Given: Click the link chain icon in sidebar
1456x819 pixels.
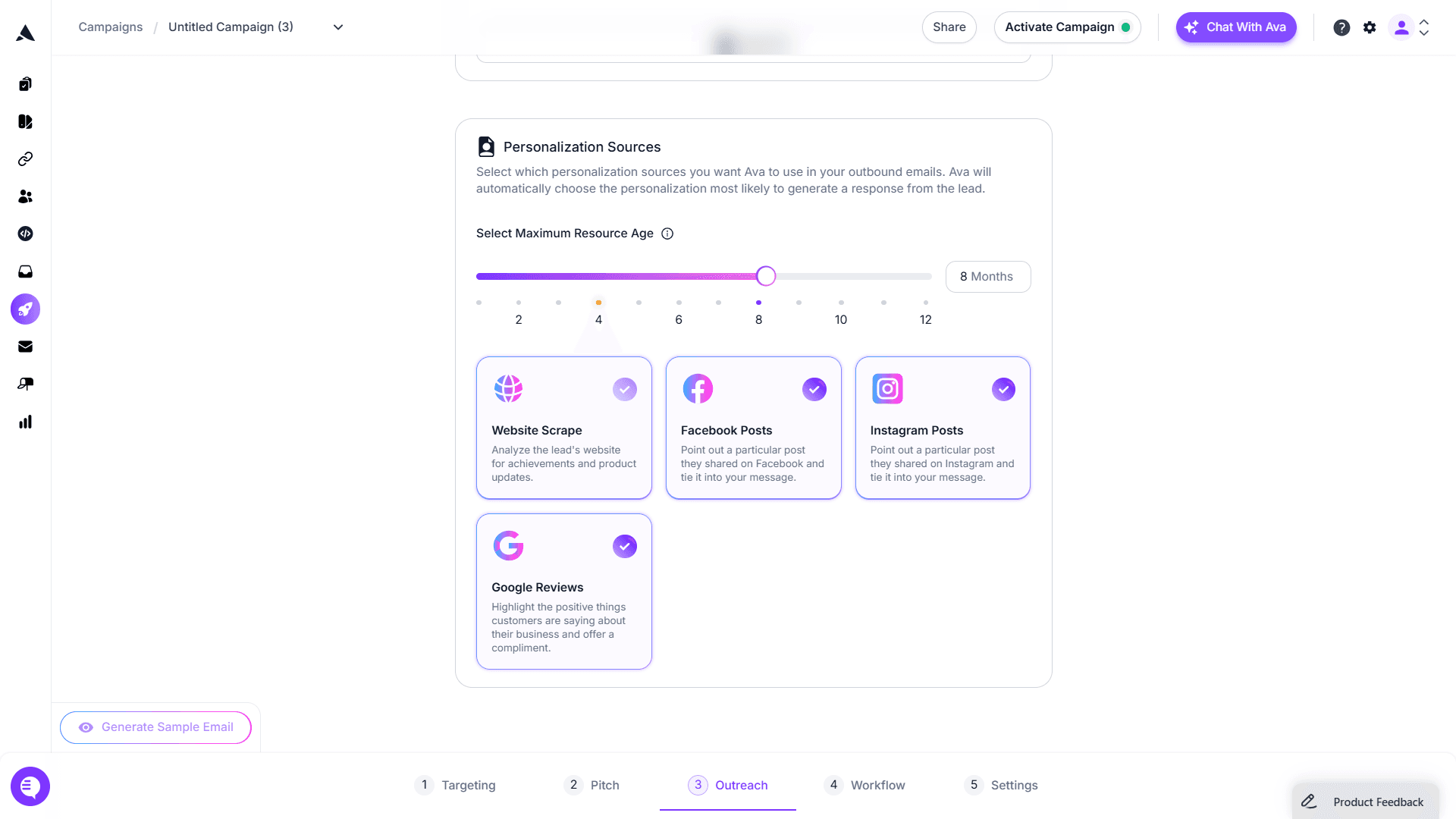Looking at the screenshot, I should [25, 158].
